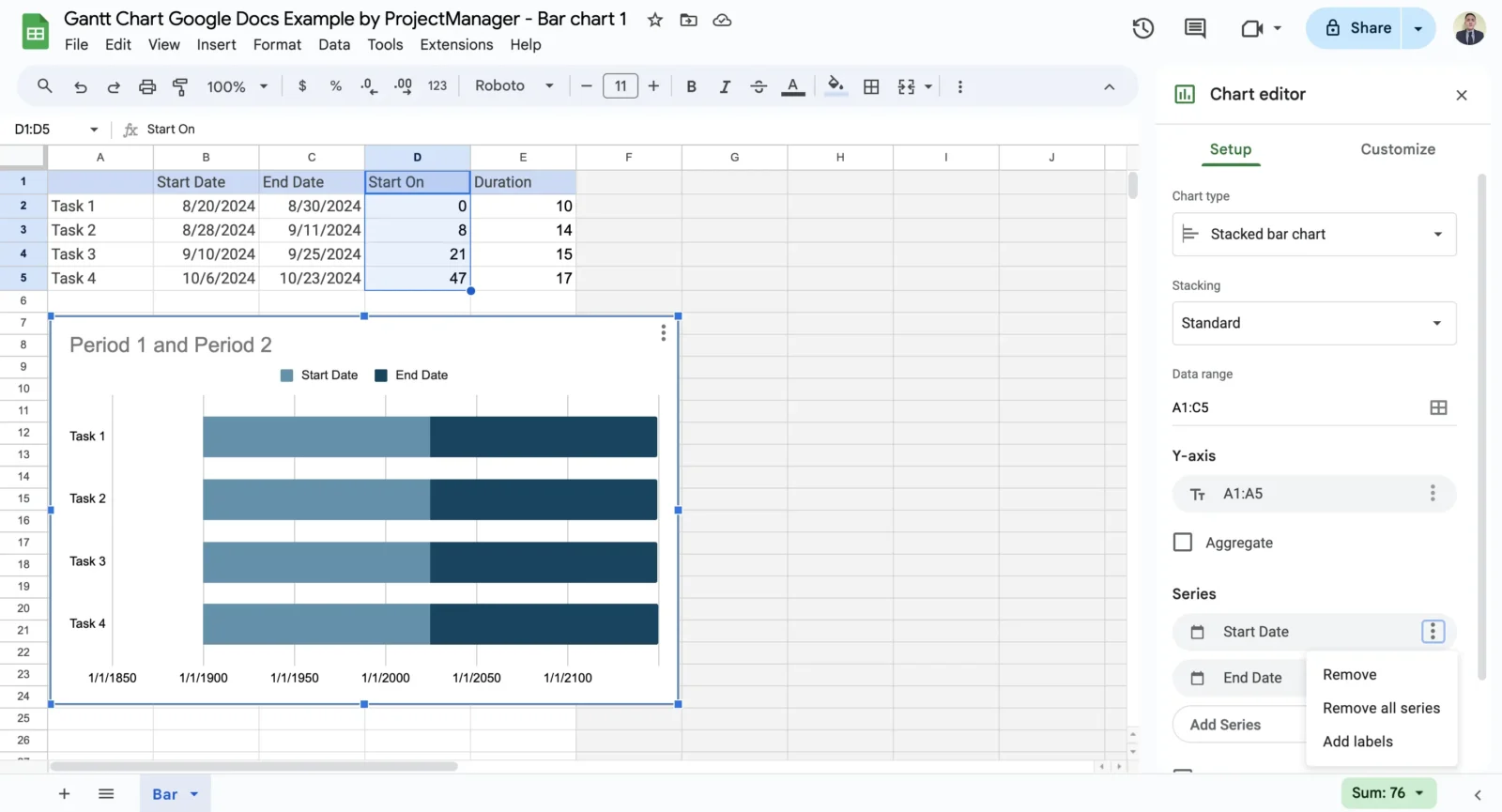This screenshot has width=1502, height=812.
Task: Collapse the toolbar with chevron
Action: pyautogui.click(x=1109, y=86)
